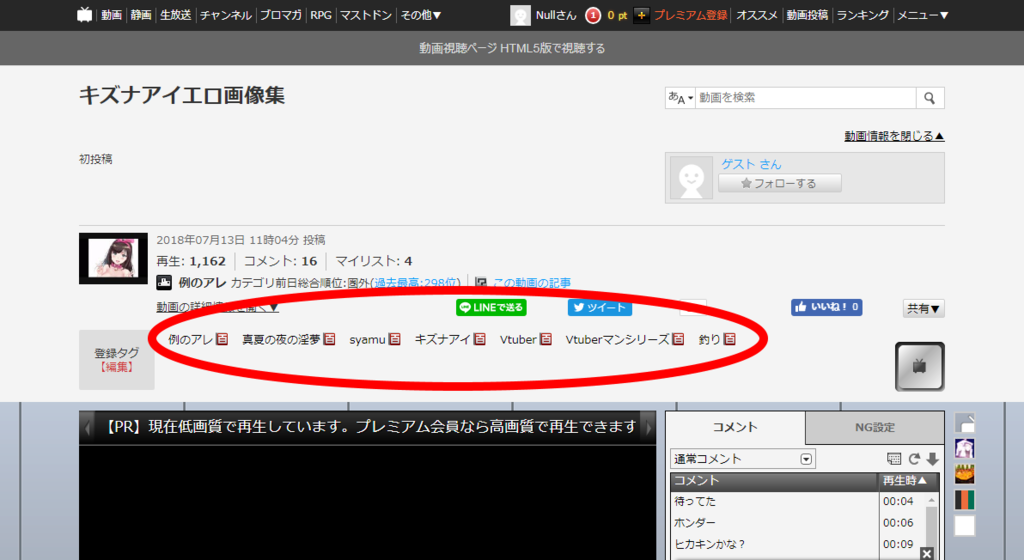Click the PR banner next arrow

pyautogui.click(x=648, y=428)
